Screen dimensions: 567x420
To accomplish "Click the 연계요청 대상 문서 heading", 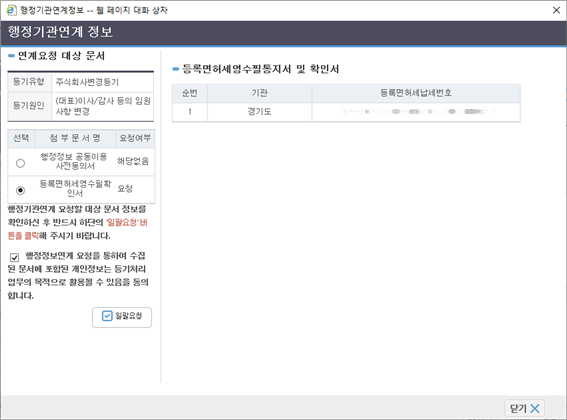I will [x=61, y=56].
